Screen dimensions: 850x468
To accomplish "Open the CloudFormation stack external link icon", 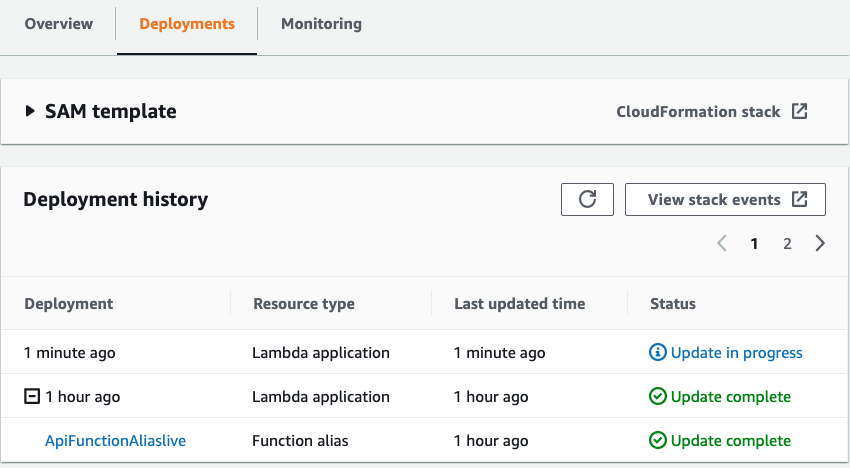I will coord(799,111).
